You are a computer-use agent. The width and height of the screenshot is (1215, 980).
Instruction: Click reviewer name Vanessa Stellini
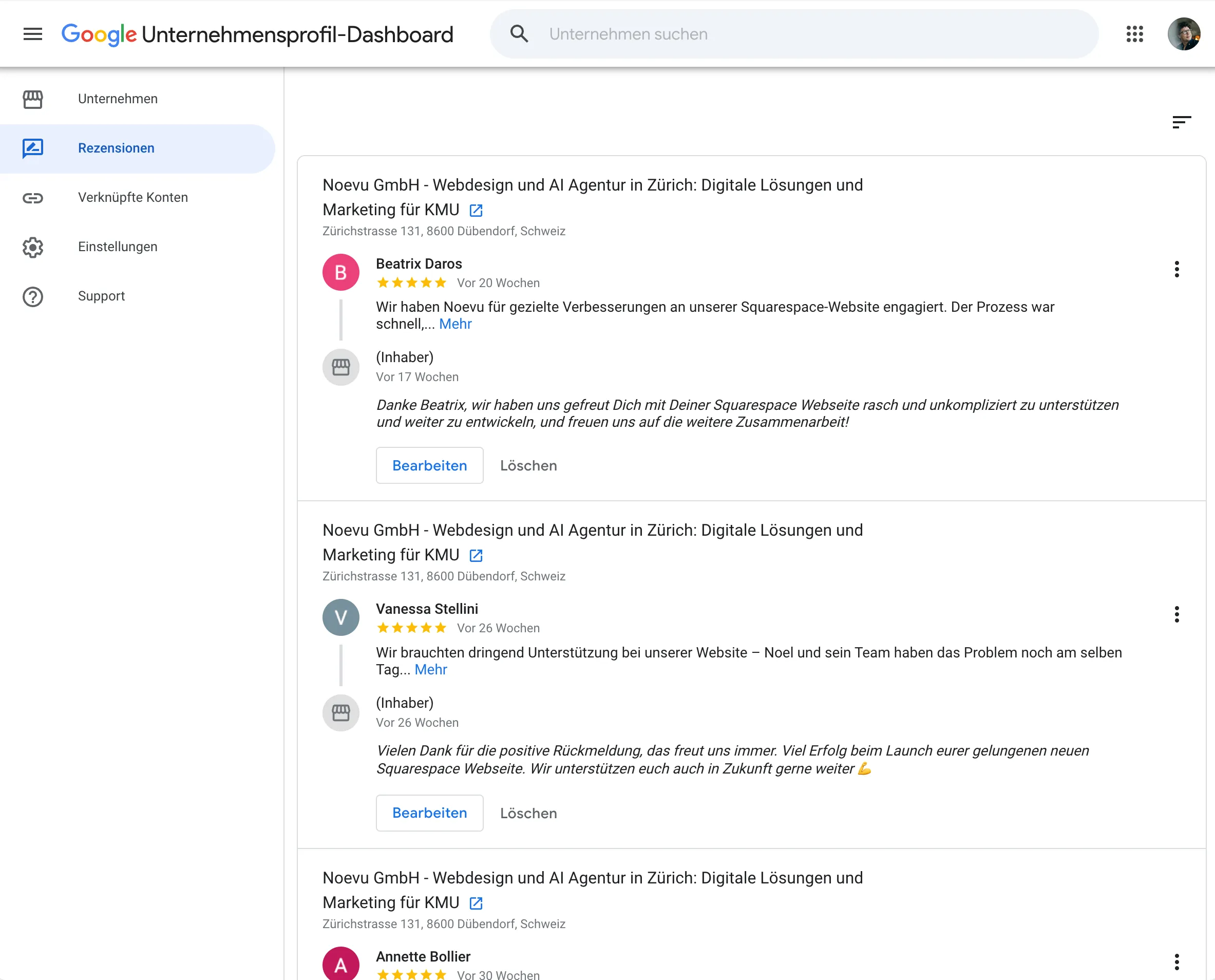[x=427, y=609]
